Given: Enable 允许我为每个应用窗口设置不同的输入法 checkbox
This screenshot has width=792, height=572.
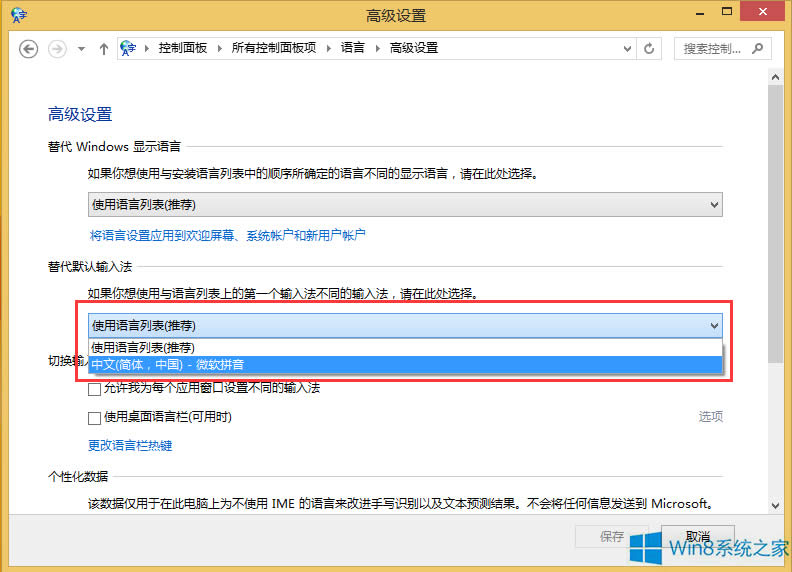Looking at the screenshot, I should coord(95,387).
